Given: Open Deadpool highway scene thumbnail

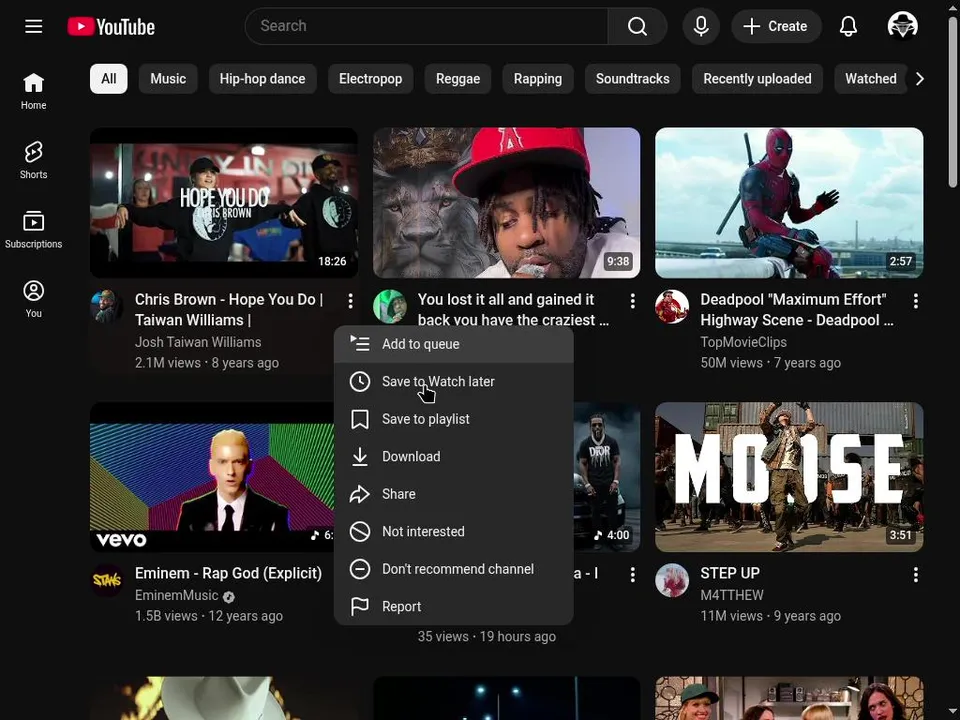Looking at the screenshot, I should (789, 203).
